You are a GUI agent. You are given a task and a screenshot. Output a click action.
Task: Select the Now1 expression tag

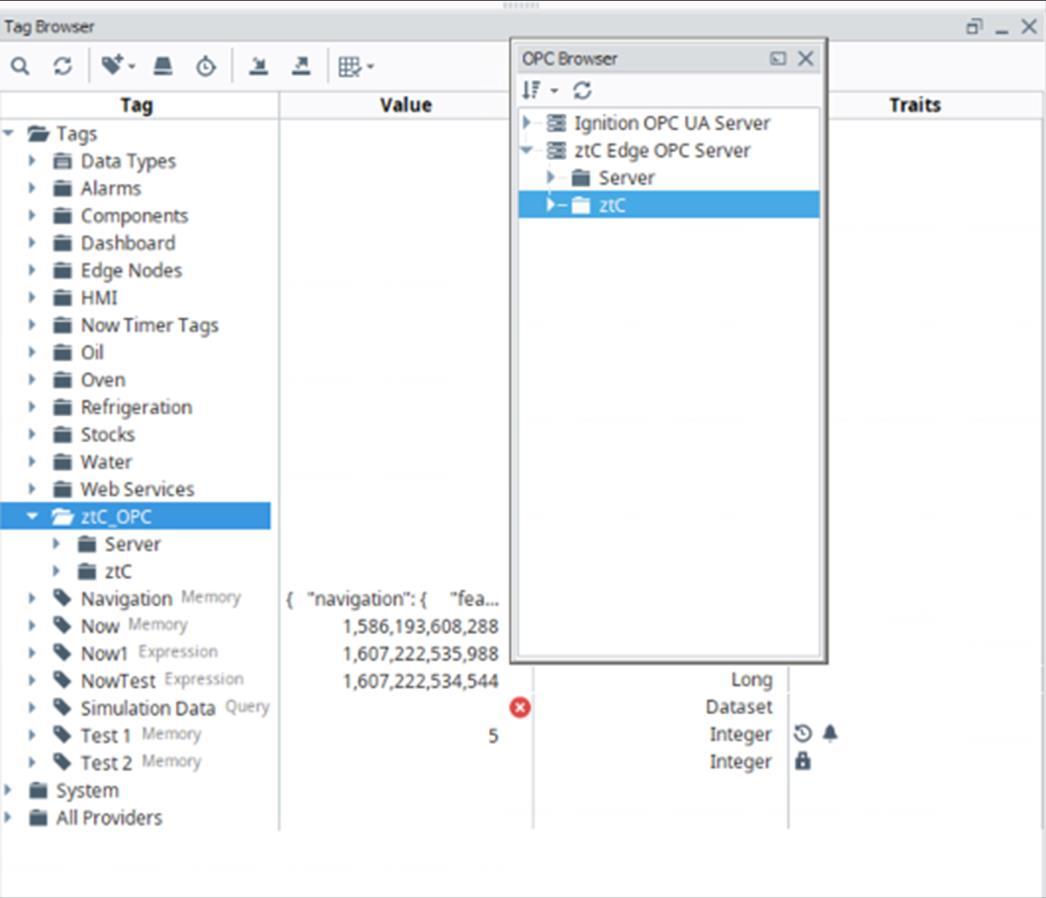click(104, 653)
